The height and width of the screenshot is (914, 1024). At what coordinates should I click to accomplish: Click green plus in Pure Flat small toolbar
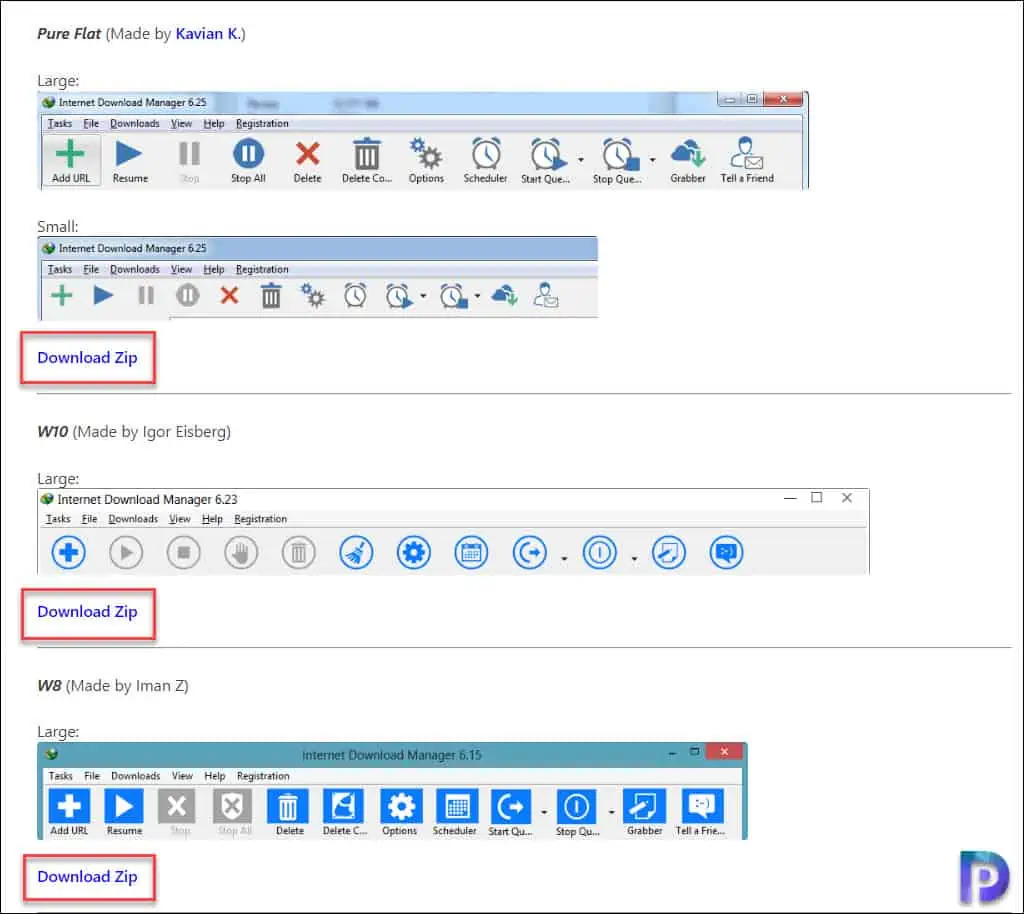point(62,296)
